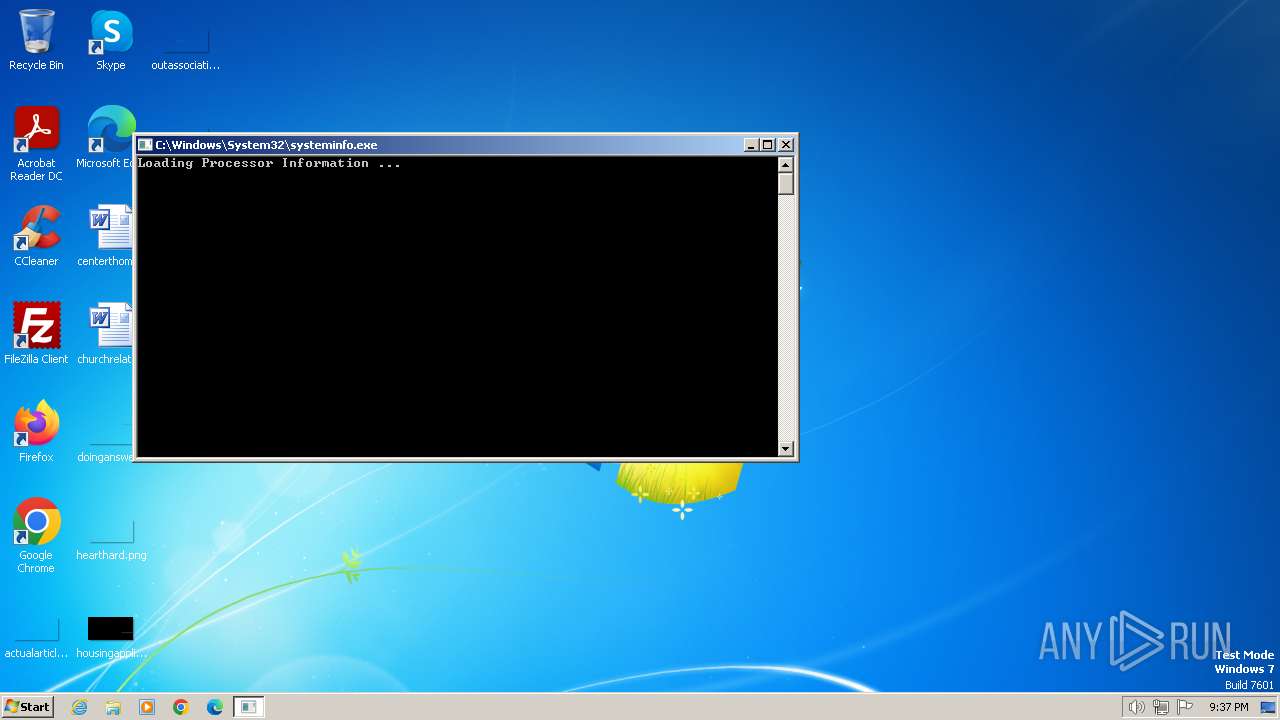Open Google Chrome desktop shortcut
The height and width of the screenshot is (720, 1280).
click(36, 536)
